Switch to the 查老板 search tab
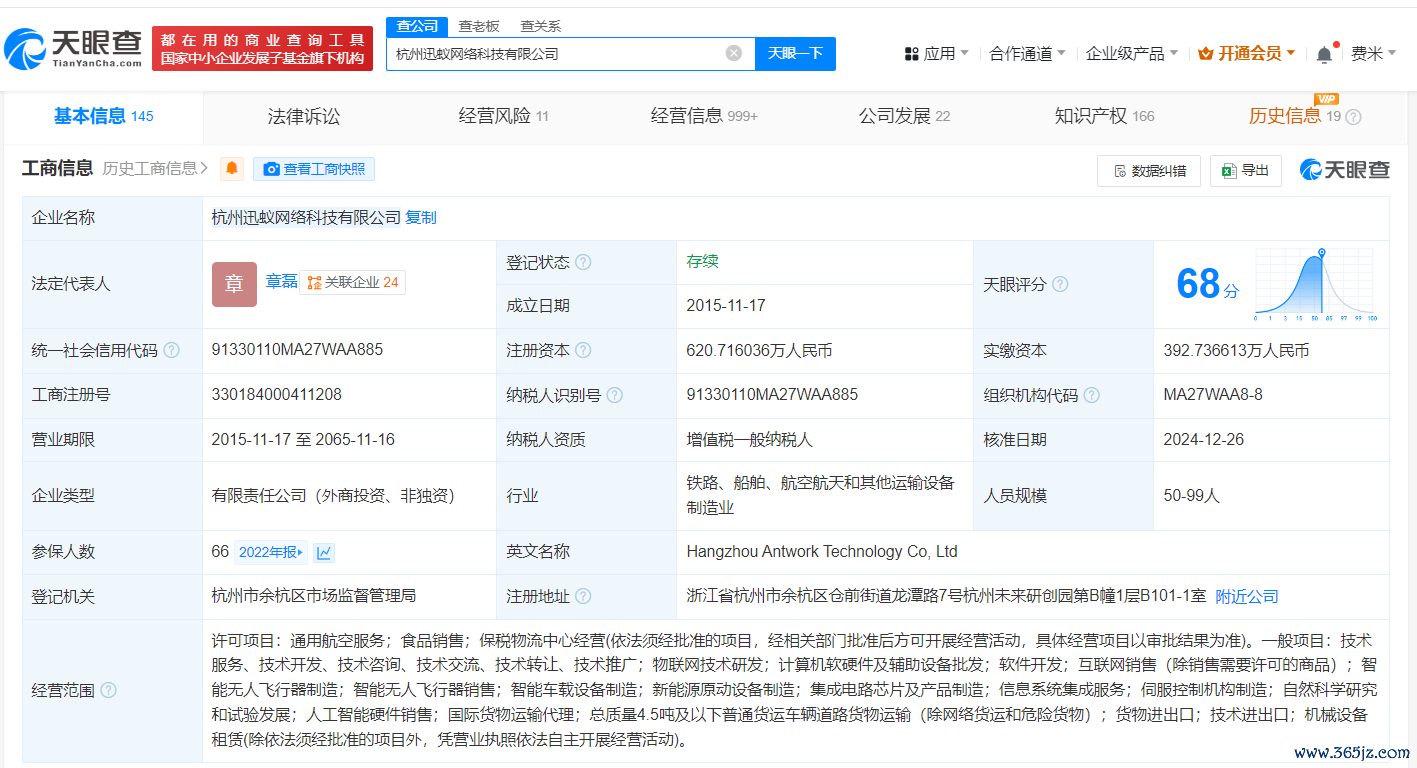This screenshot has height=768, width=1417. (479, 26)
